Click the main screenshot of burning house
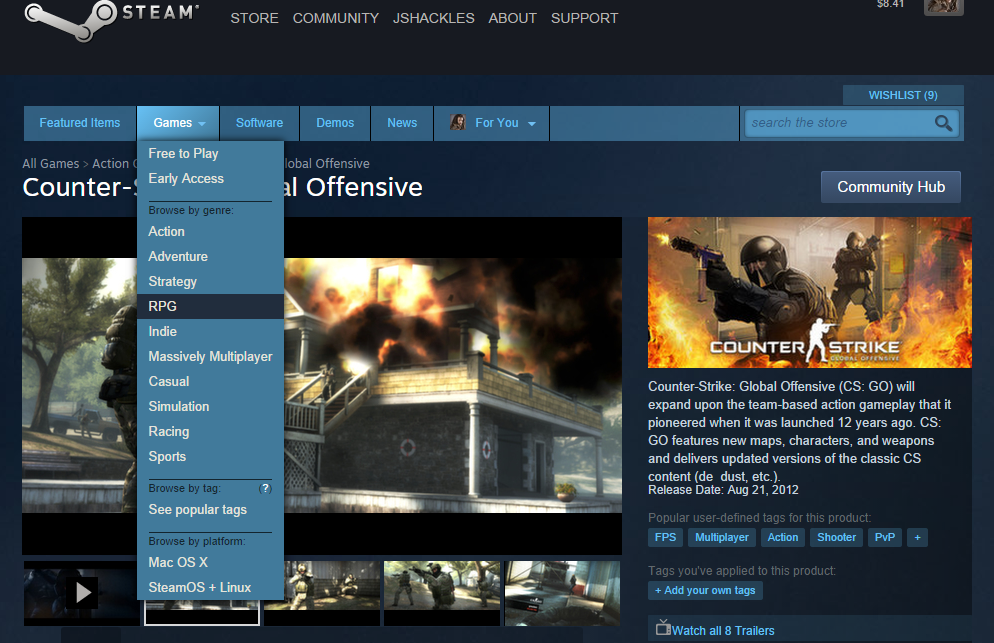 (x=453, y=386)
